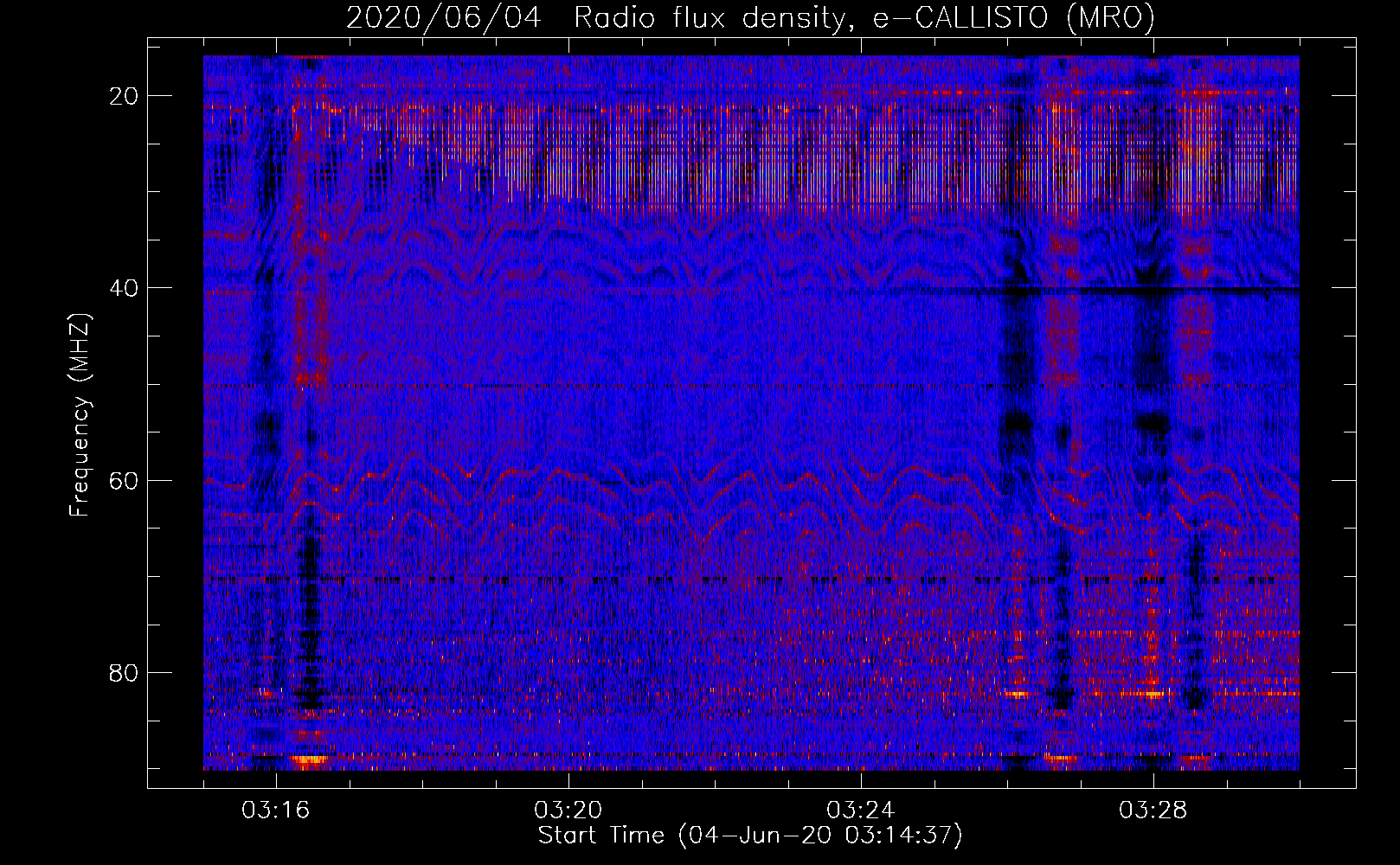The width and height of the screenshot is (1400, 865).
Task: Click the 60 frequency tick label
Action: (125, 480)
